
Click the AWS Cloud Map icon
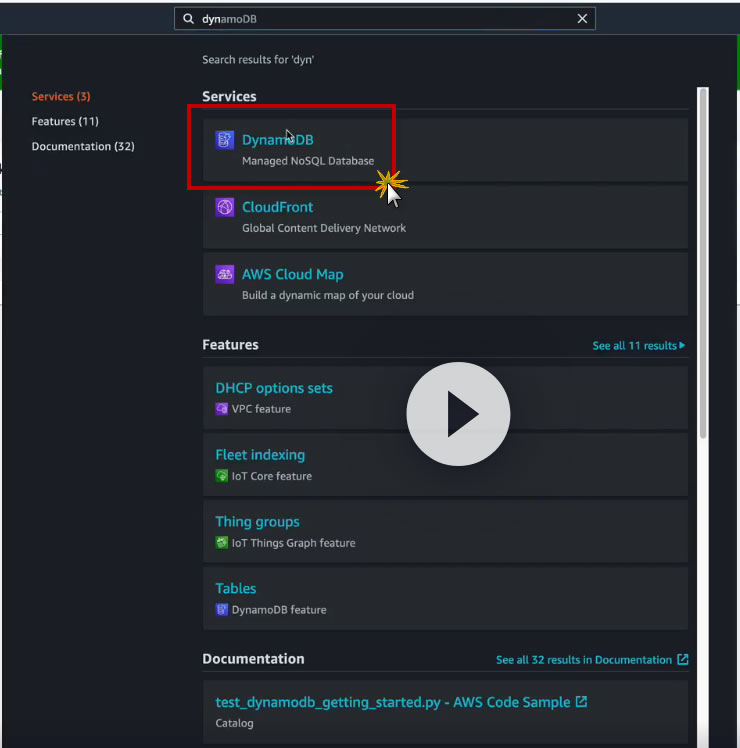point(225,274)
